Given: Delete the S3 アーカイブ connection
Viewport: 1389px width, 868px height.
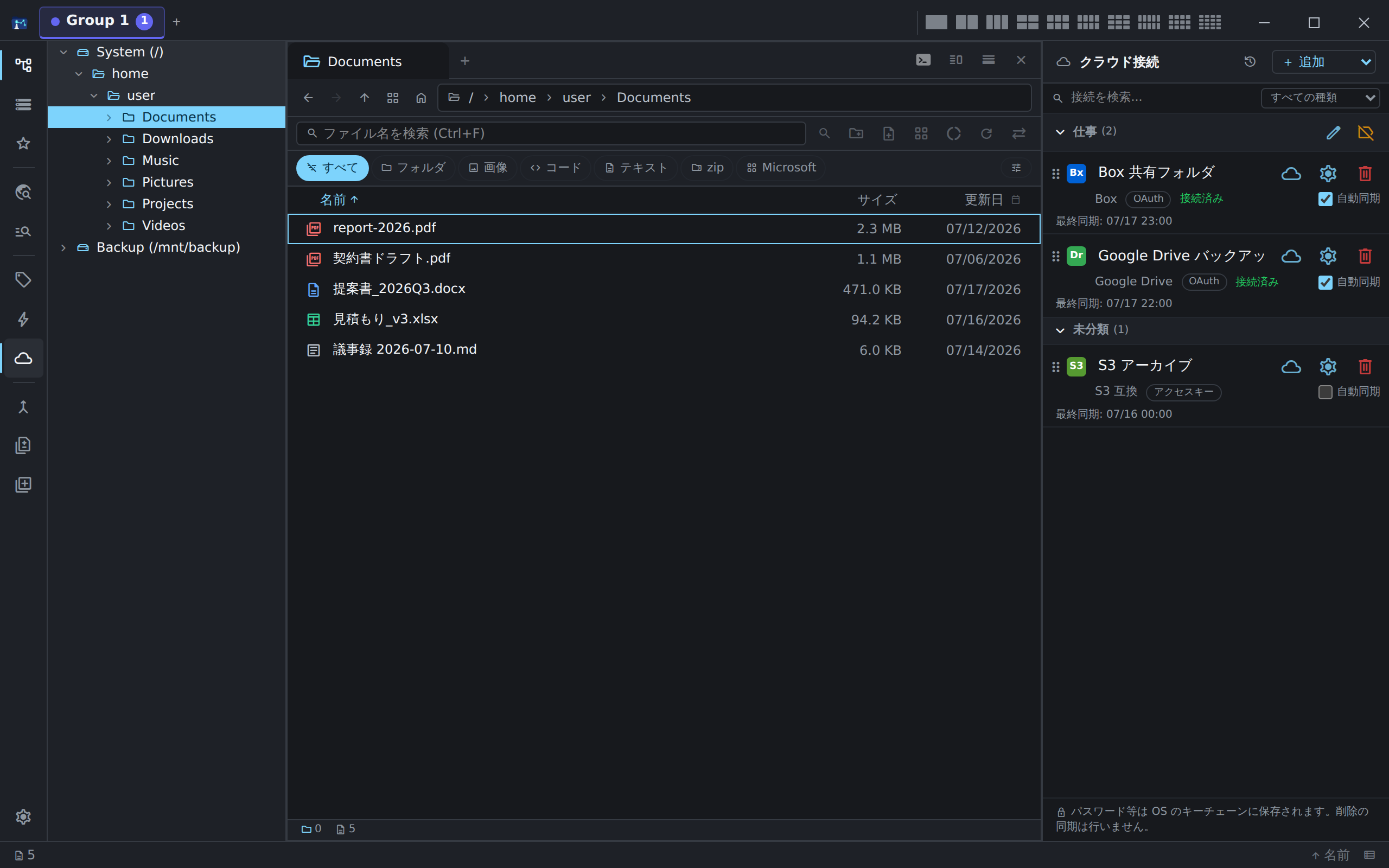Looking at the screenshot, I should [x=1365, y=367].
